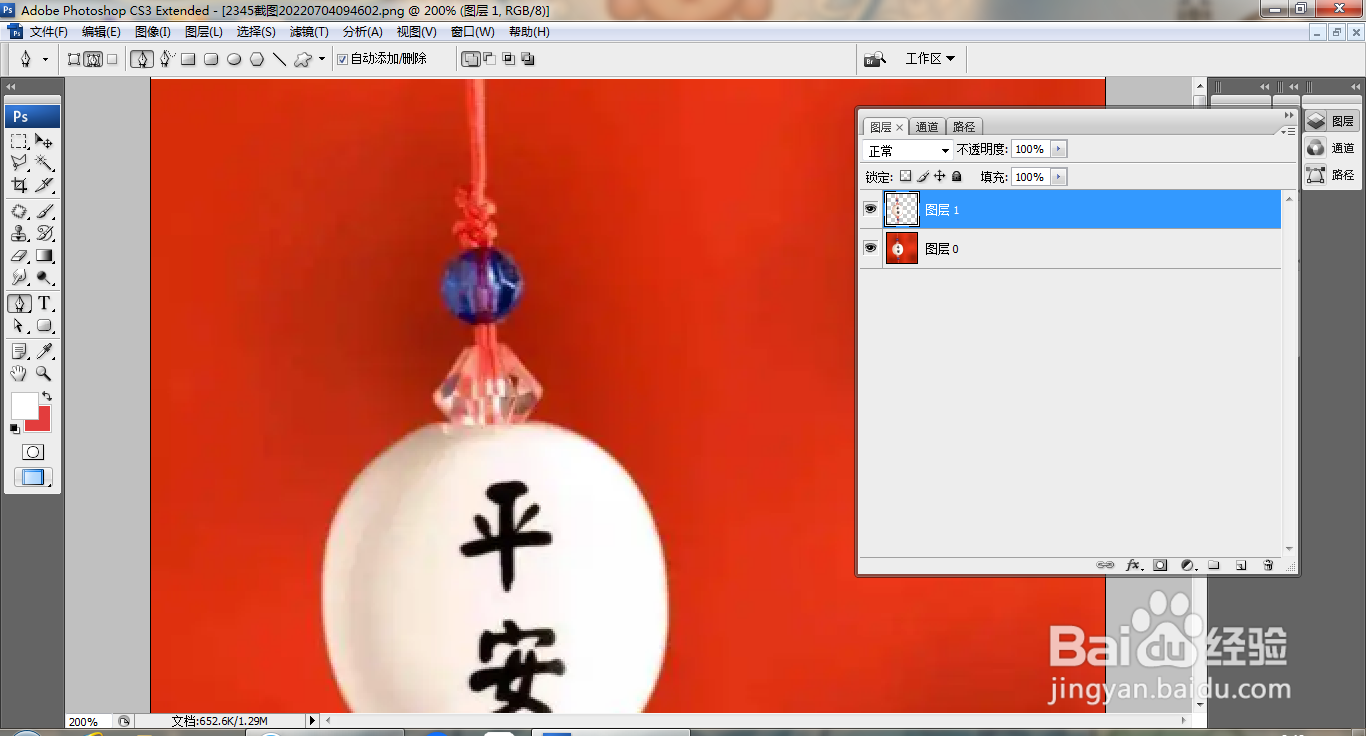Screen dimensions: 1366x736
Task: Select the Healing Brush tool
Action: [x=19, y=211]
